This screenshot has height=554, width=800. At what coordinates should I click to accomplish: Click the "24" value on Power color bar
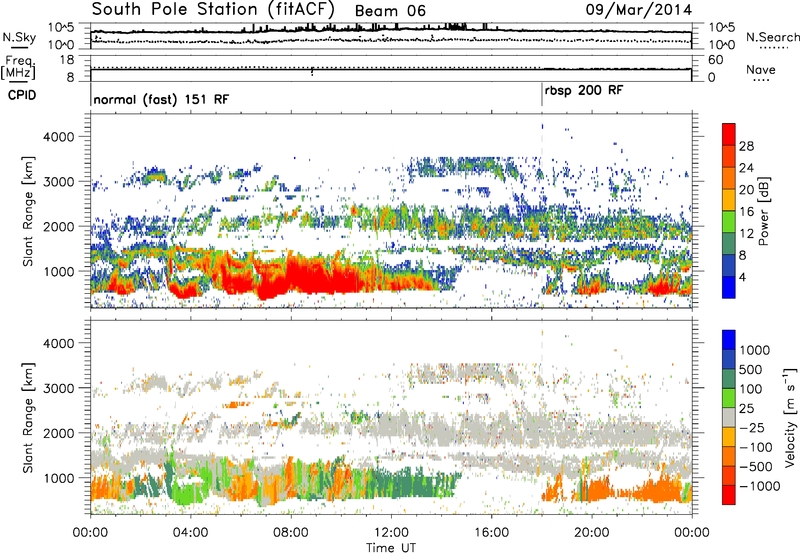click(746, 168)
